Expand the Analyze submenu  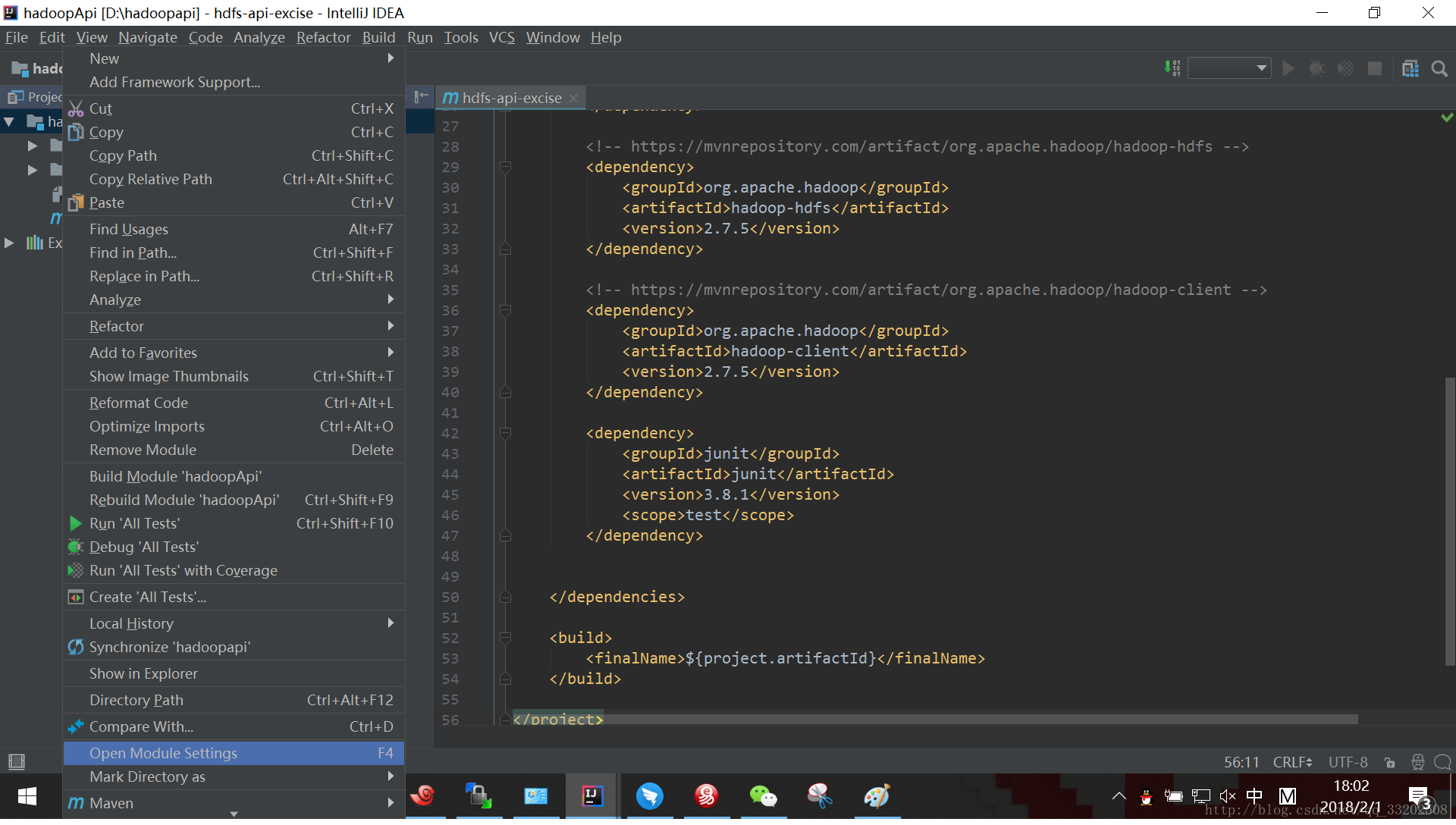click(x=234, y=300)
